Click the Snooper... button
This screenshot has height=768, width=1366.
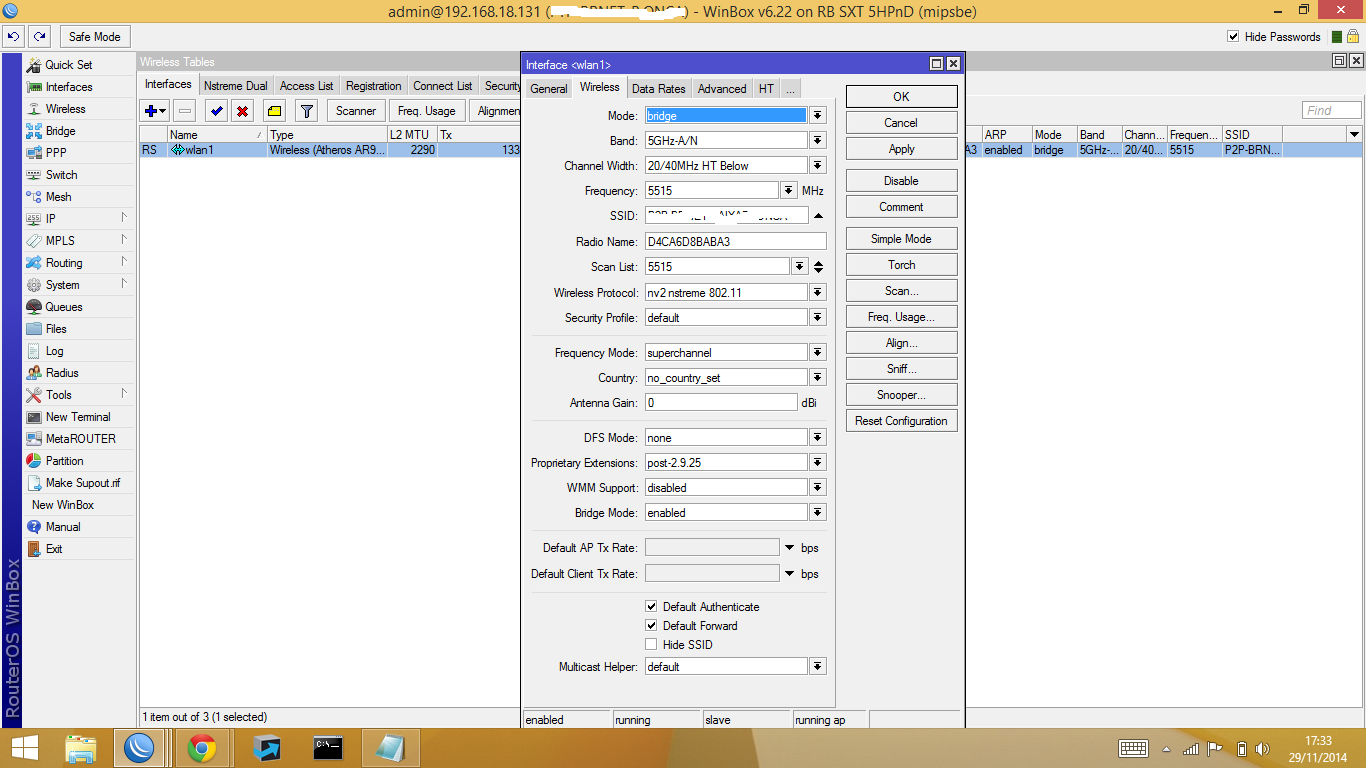901,395
